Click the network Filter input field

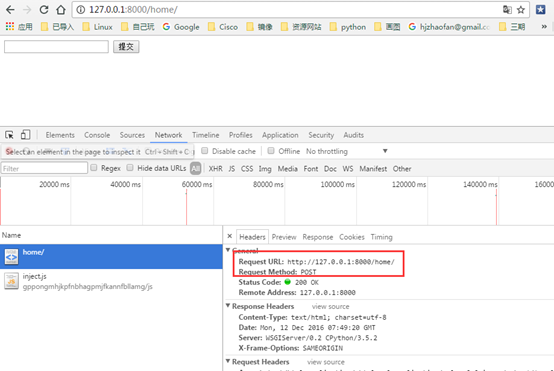click(x=44, y=168)
